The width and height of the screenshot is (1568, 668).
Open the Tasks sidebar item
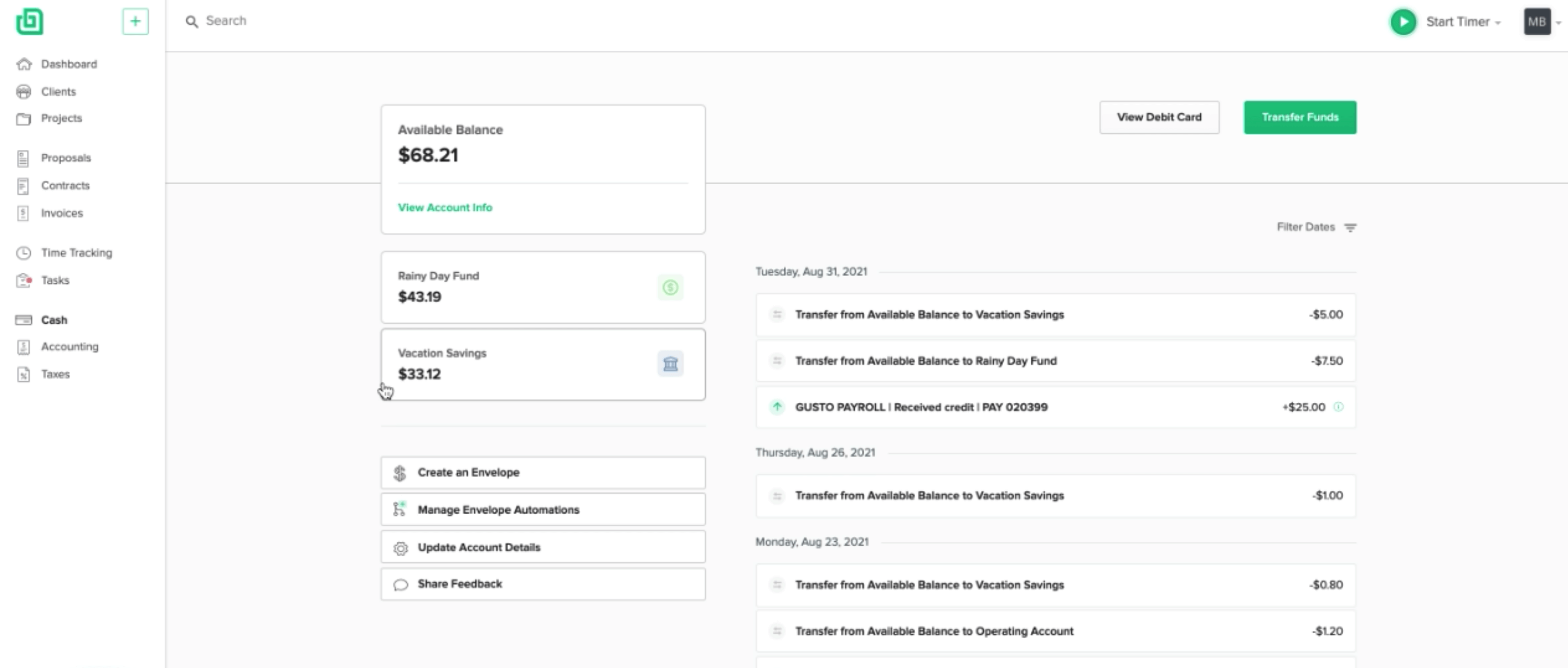pyautogui.click(x=55, y=281)
